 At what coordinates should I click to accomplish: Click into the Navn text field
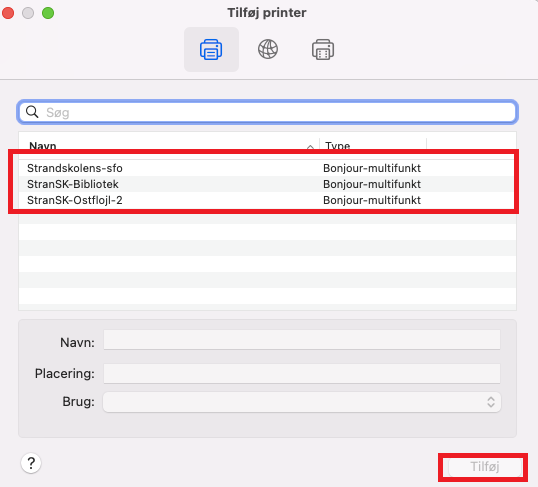(302, 340)
